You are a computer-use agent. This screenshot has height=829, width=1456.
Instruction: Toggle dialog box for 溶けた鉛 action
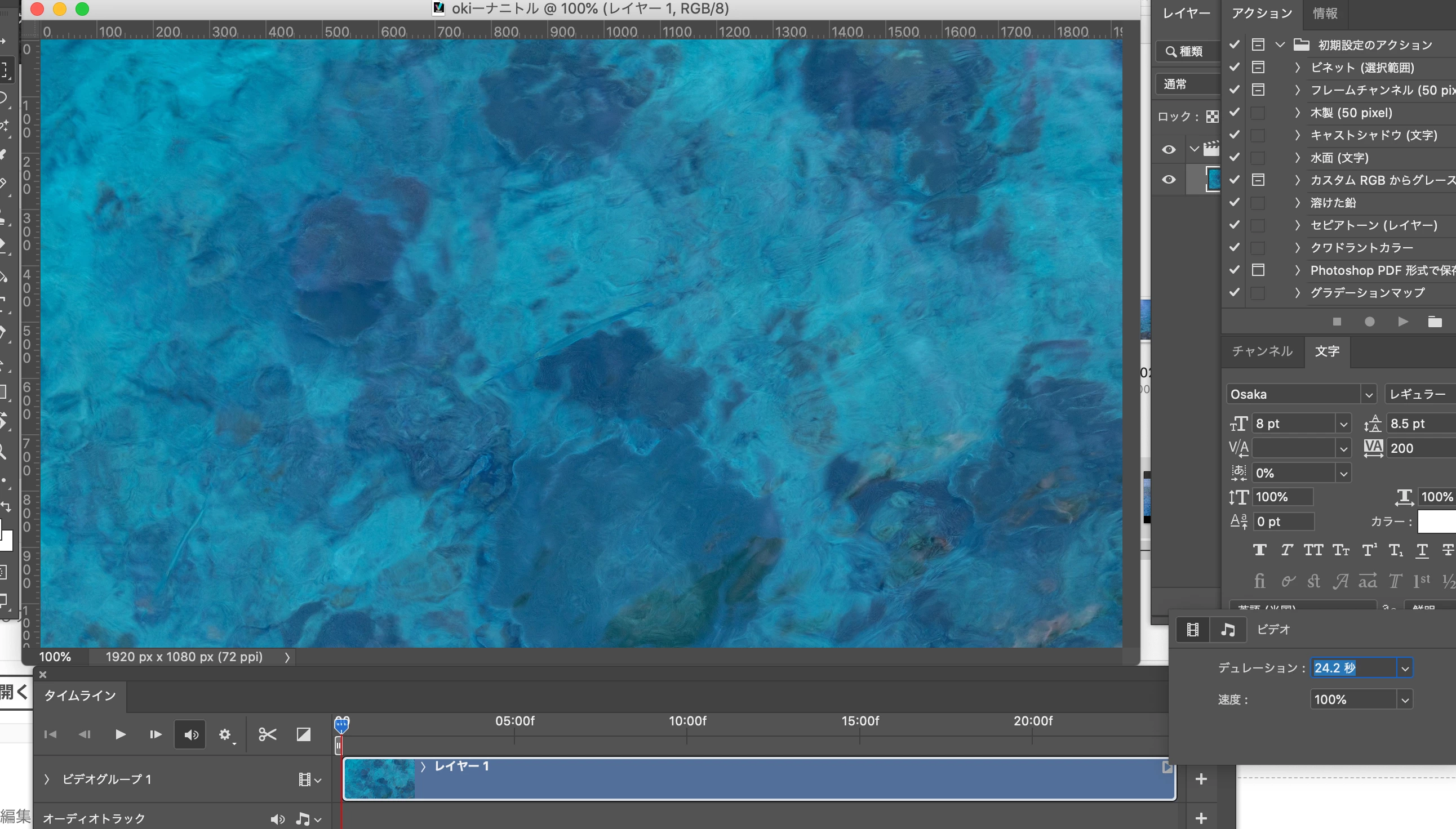coord(1258,203)
